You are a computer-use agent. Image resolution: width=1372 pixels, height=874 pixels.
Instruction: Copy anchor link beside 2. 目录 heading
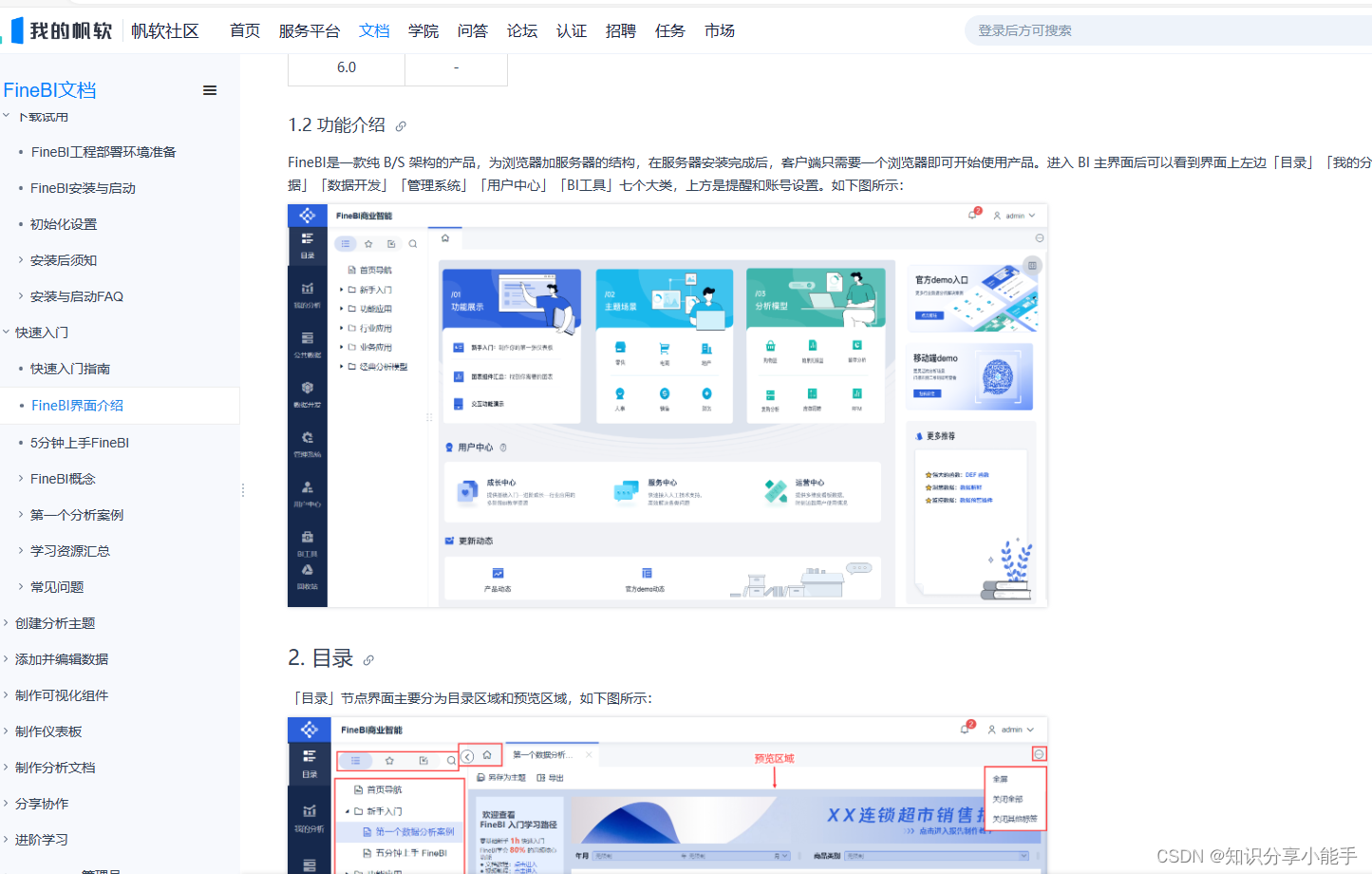tap(368, 660)
